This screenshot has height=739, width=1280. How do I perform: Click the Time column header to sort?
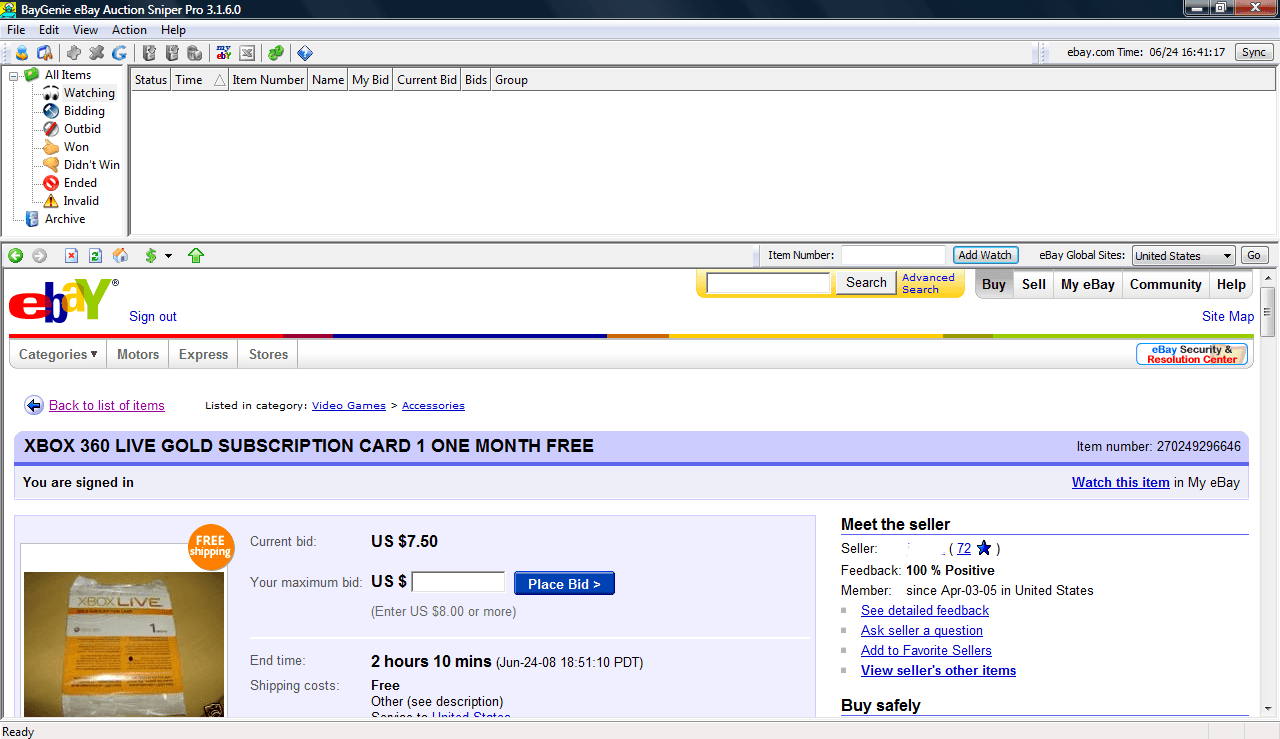click(x=188, y=79)
